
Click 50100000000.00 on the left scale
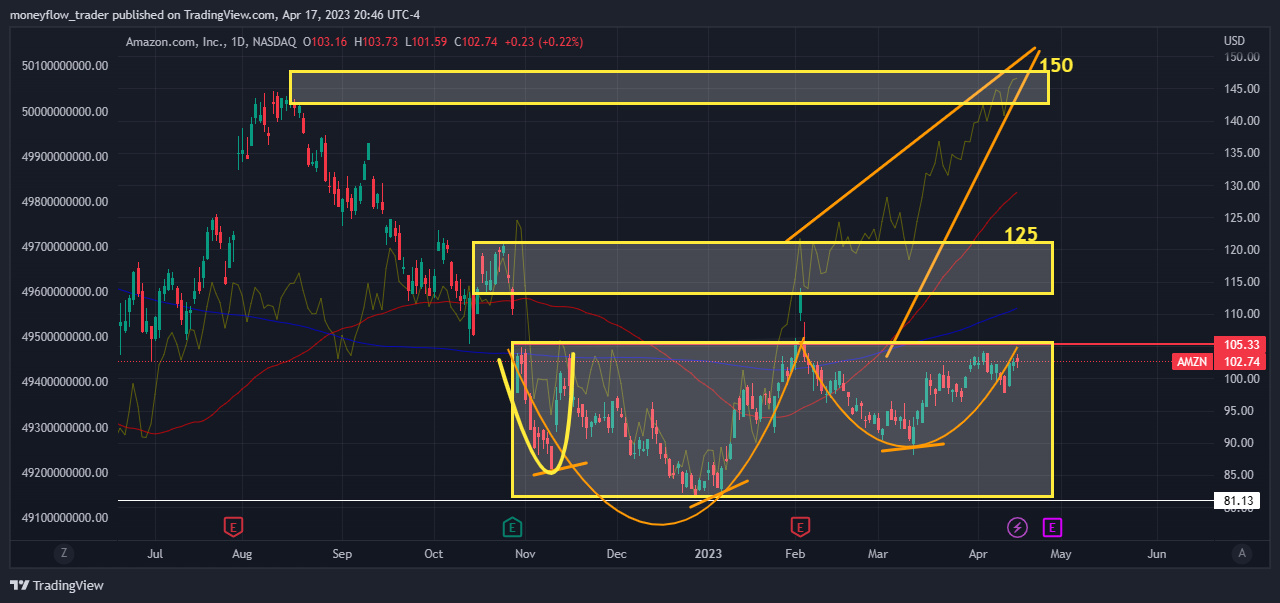click(x=64, y=66)
